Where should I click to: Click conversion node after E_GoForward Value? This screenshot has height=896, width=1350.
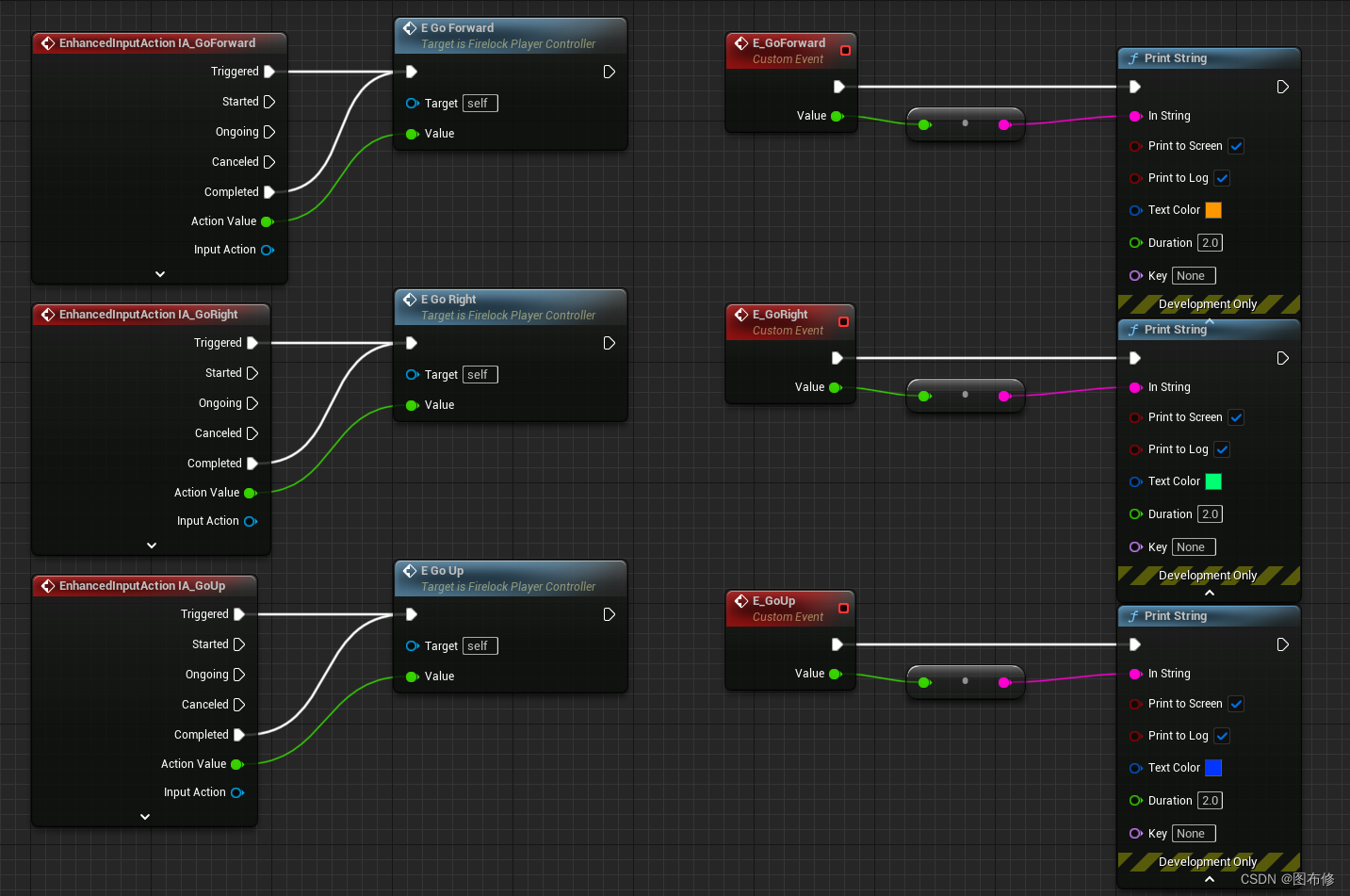pyautogui.click(x=965, y=123)
